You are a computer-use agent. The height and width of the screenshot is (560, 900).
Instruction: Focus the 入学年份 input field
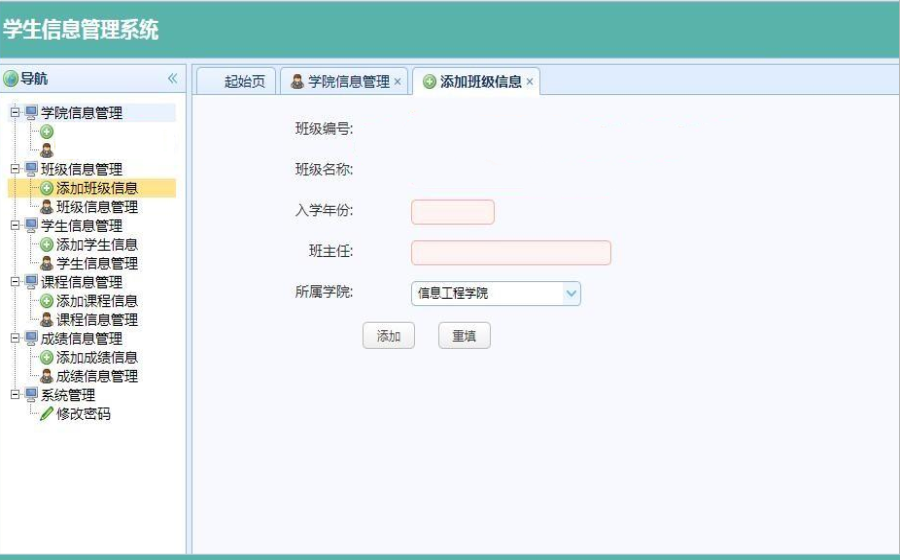(453, 212)
